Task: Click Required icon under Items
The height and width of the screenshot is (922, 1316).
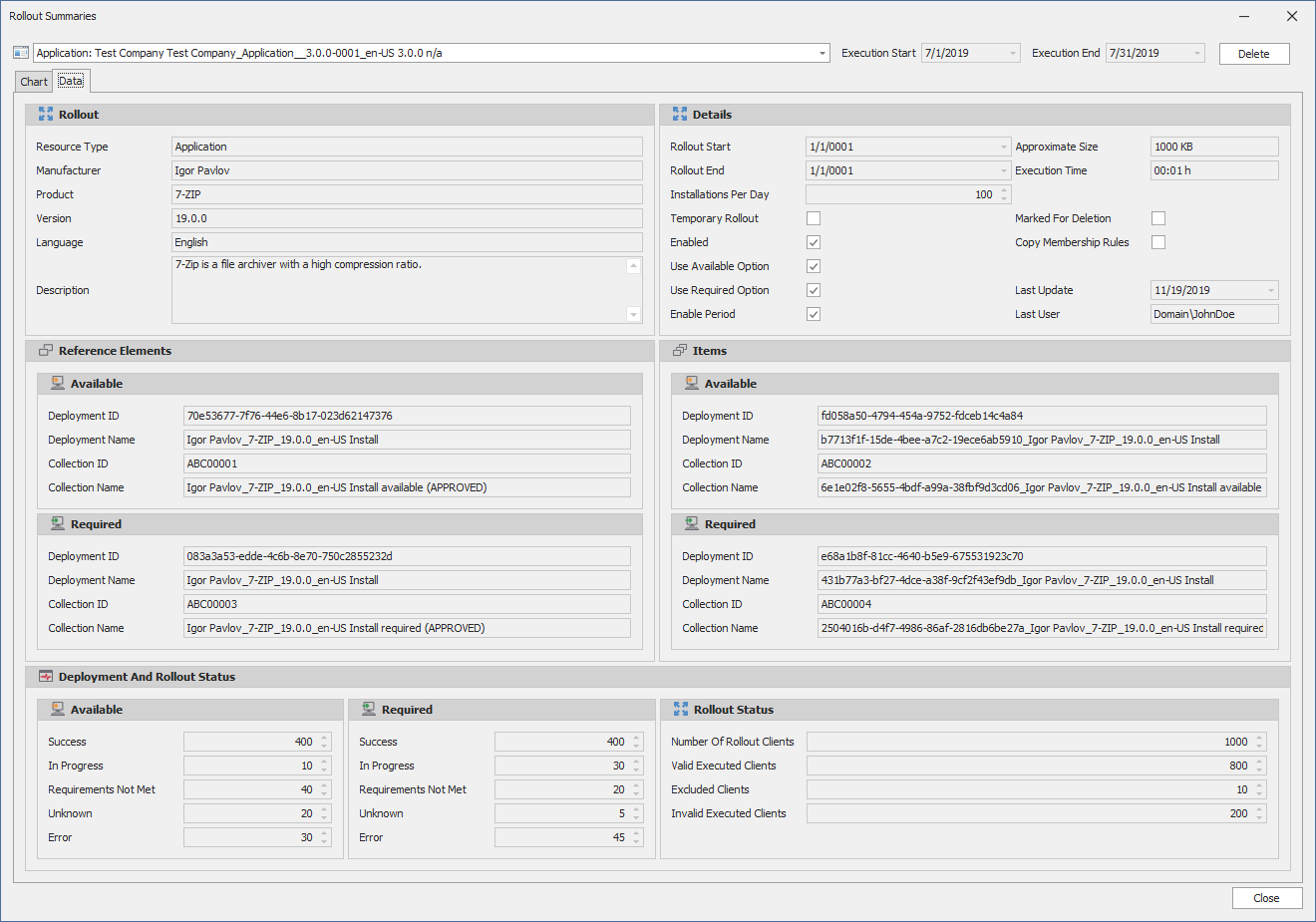Action: click(x=692, y=524)
